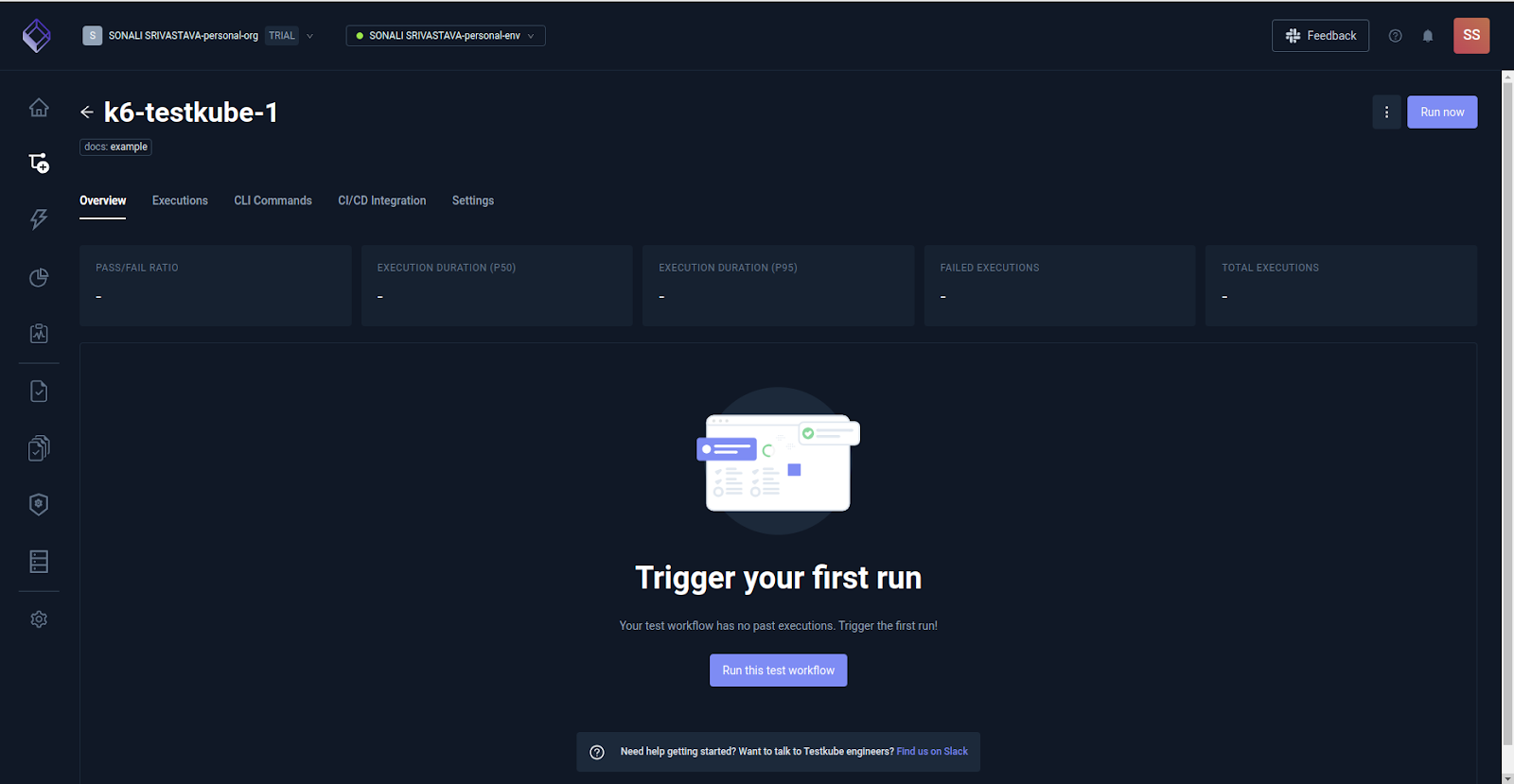Open the settings gear in sidebar
The width and height of the screenshot is (1514, 784).
[x=39, y=619]
